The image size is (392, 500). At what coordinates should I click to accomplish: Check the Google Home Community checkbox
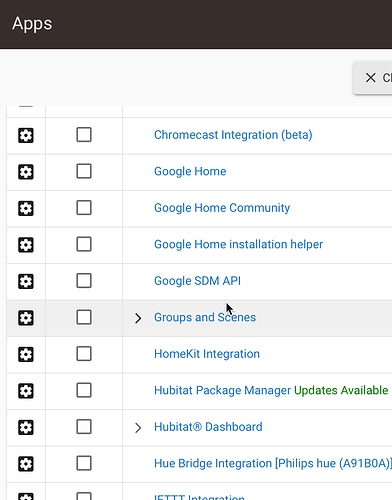(84, 208)
